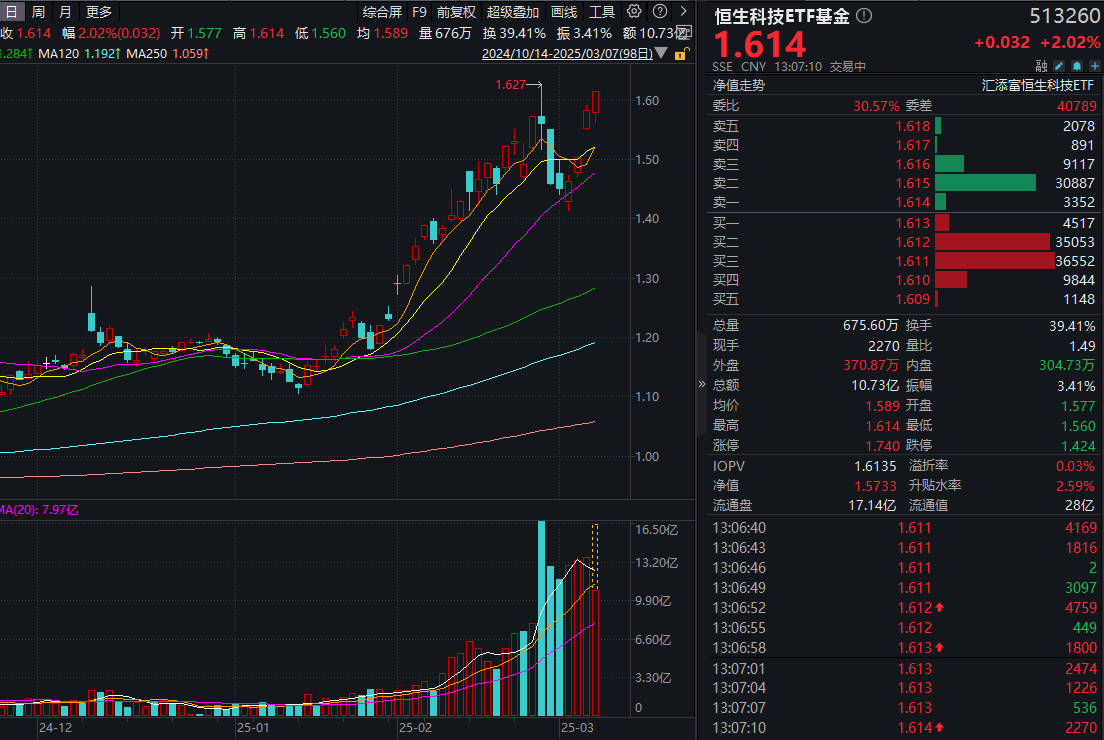Enable 超级叠加 chart overlay mode

coord(510,13)
